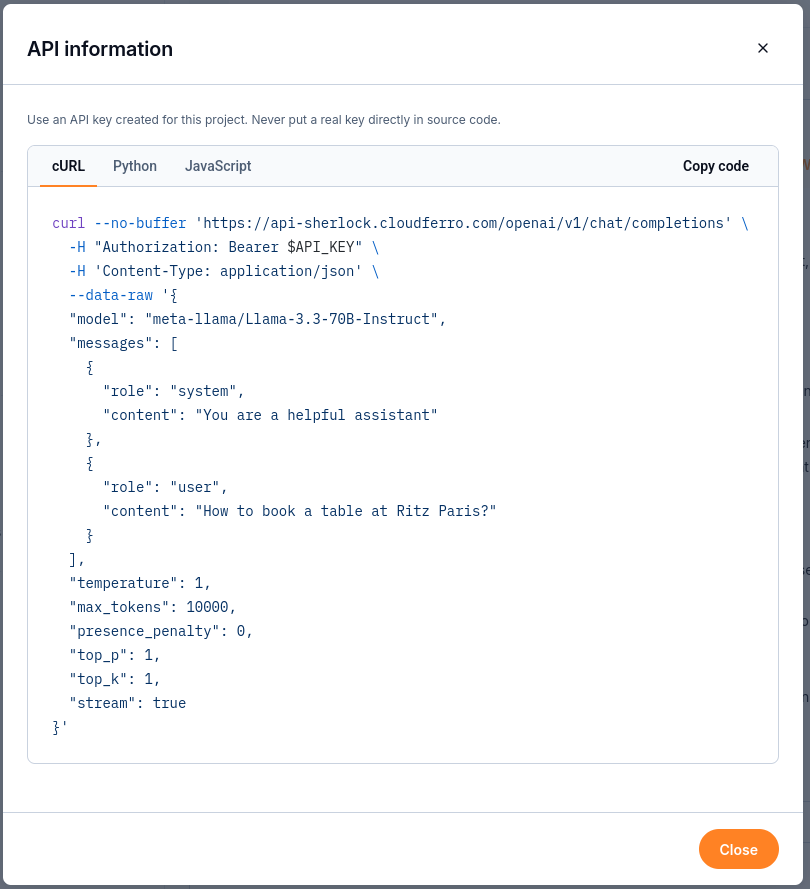Click the Copy code button
The width and height of the screenshot is (810, 889).
(715, 166)
